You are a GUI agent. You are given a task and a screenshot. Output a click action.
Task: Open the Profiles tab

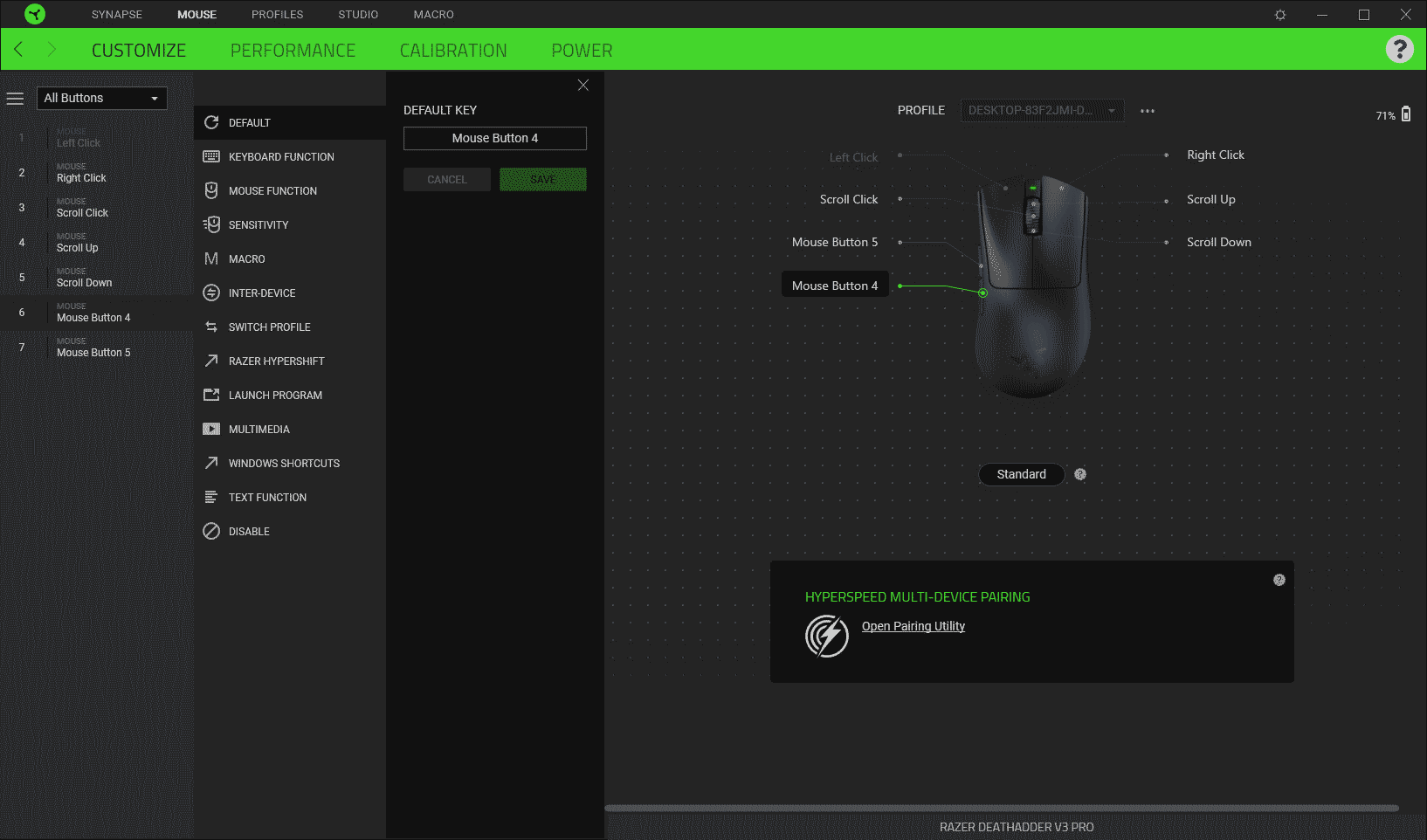point(278,14)
